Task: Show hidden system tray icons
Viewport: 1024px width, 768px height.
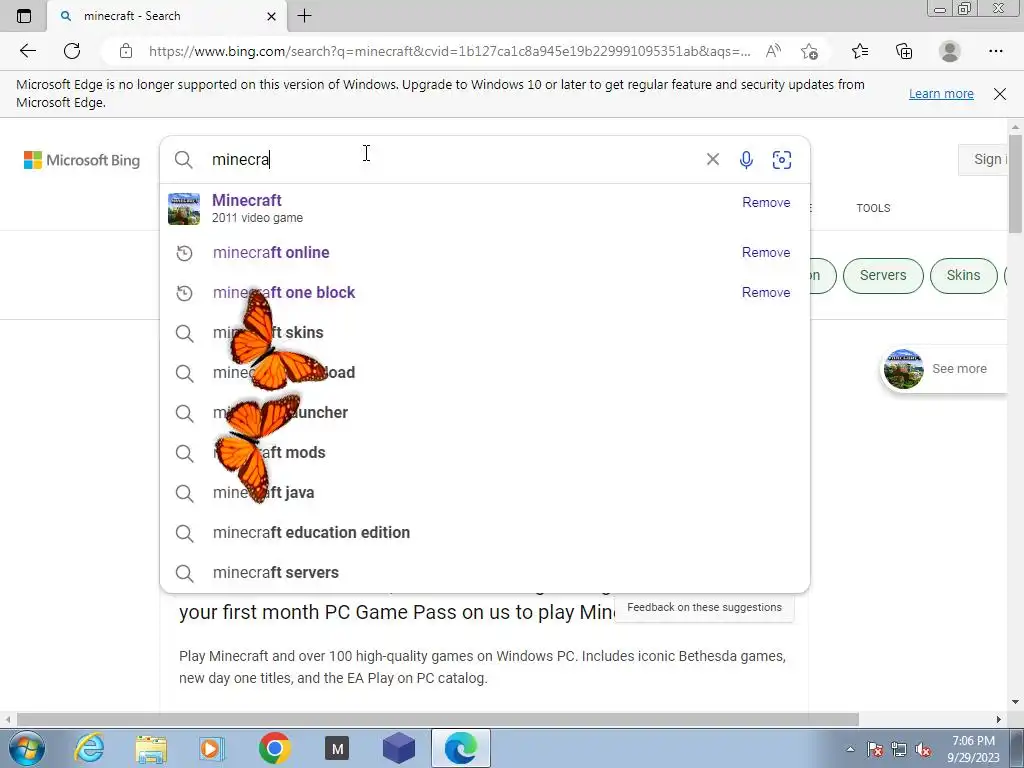Action: (x=850, y=749)
